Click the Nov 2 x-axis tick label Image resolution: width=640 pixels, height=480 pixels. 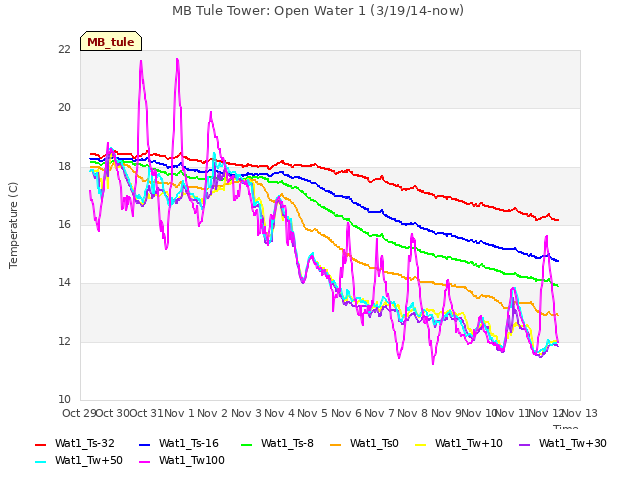(x=213, y=413)
